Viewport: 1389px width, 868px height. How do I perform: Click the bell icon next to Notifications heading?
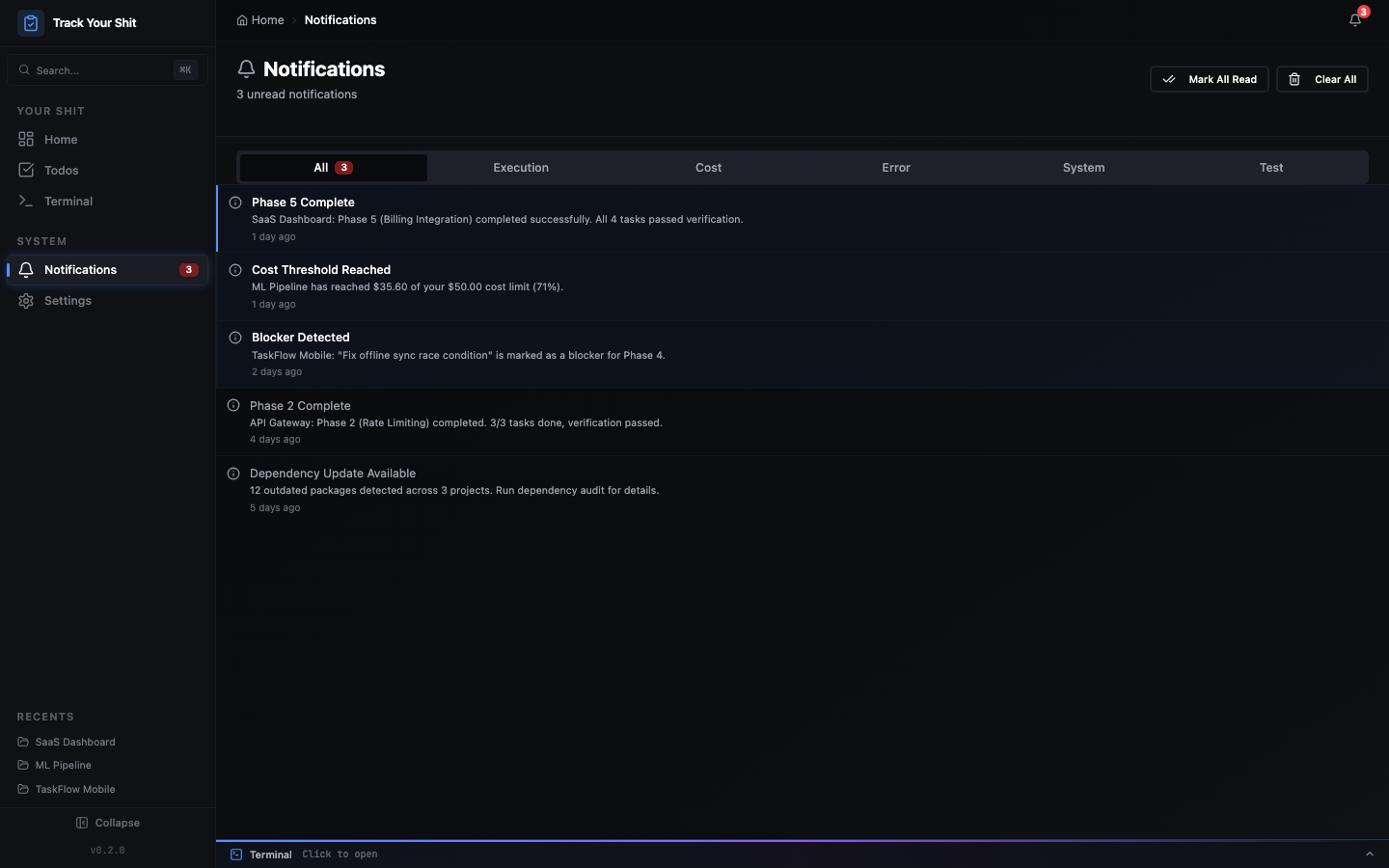(245, 68)
